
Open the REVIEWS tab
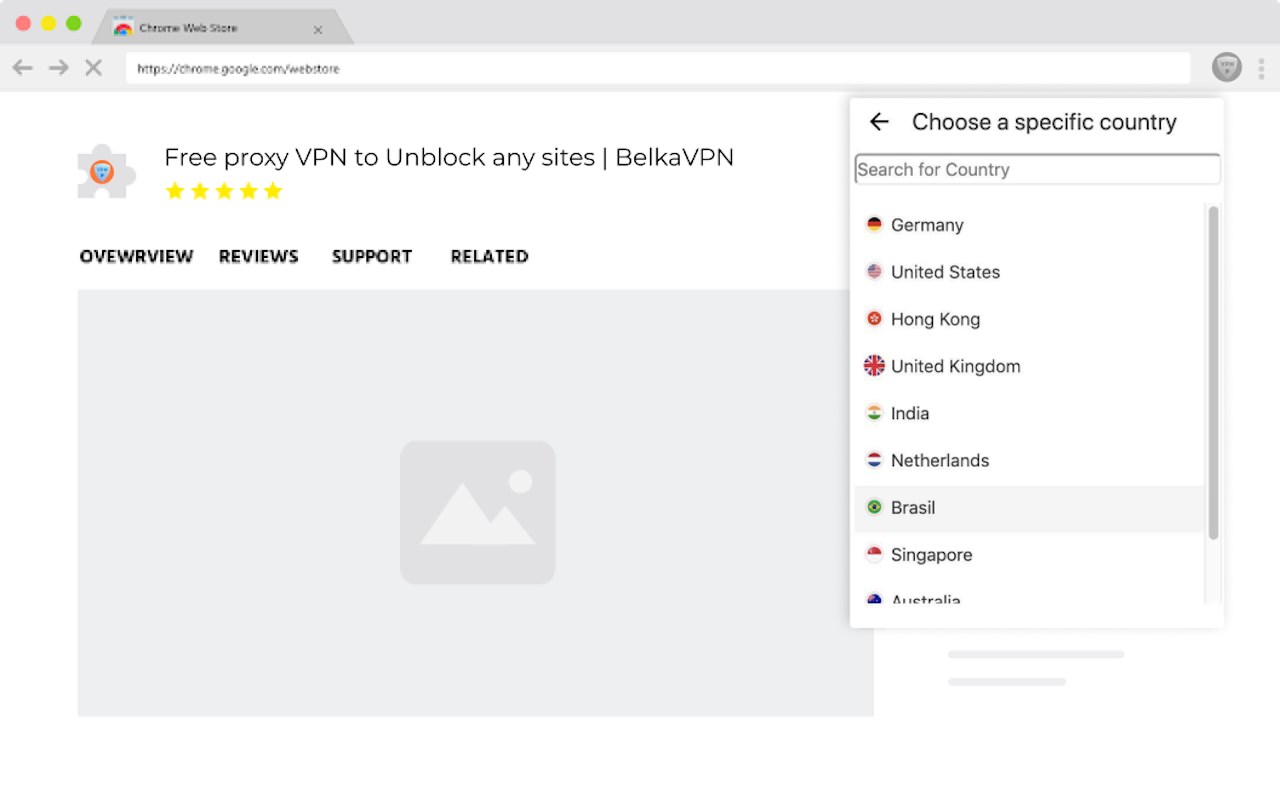[259, 257]
